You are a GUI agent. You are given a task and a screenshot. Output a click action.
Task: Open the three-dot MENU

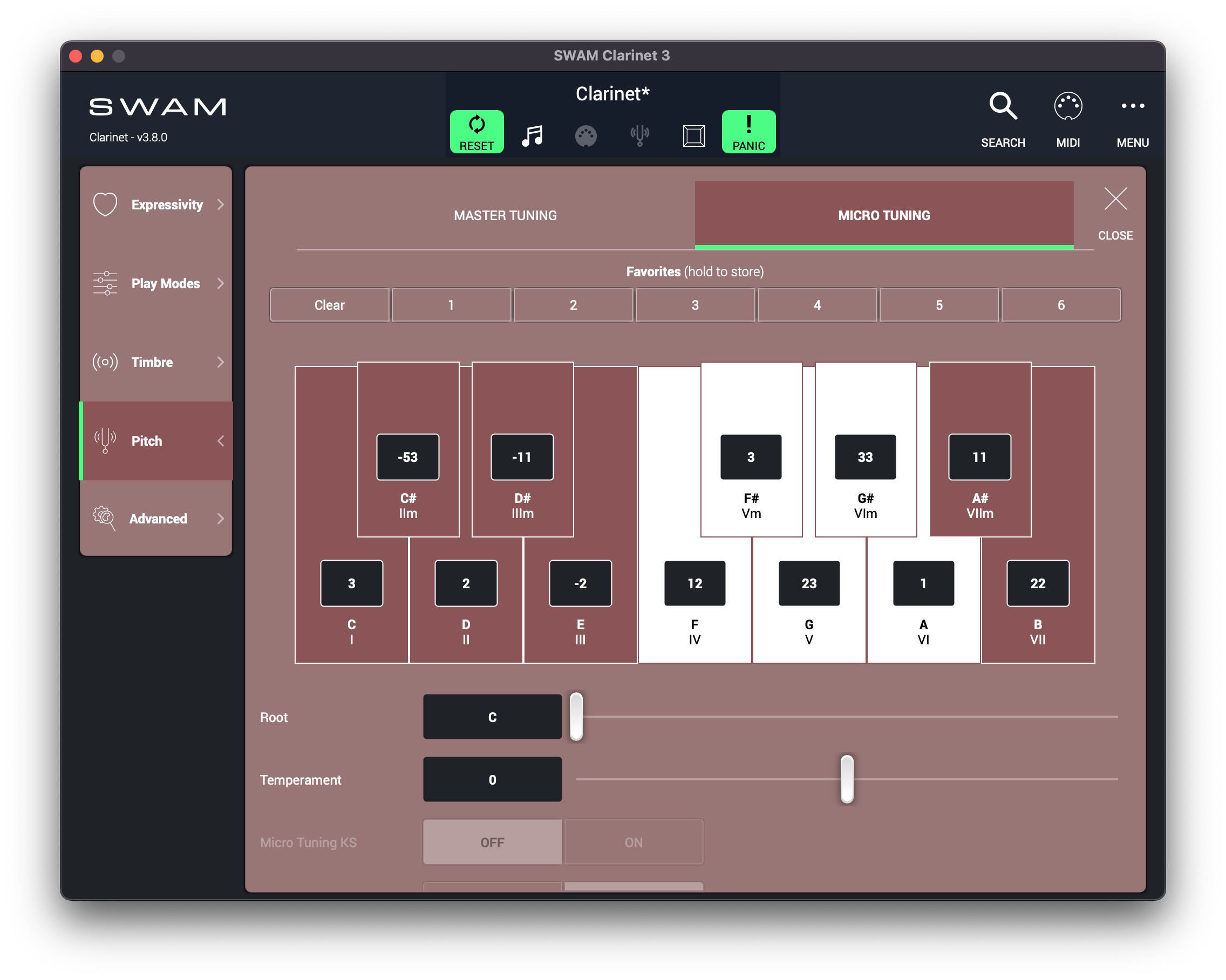1132,106
